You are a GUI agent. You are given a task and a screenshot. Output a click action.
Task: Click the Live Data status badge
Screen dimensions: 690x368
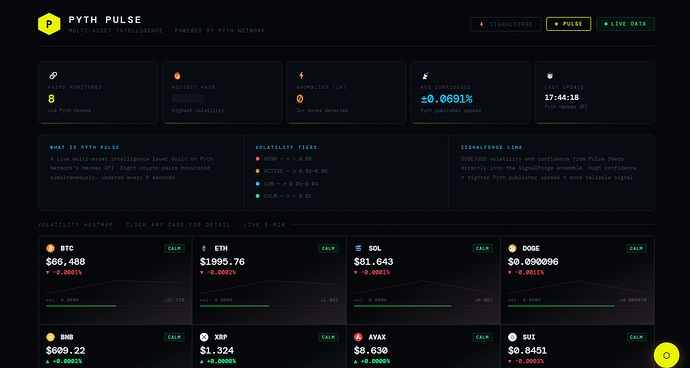click(x=625, y=24)
